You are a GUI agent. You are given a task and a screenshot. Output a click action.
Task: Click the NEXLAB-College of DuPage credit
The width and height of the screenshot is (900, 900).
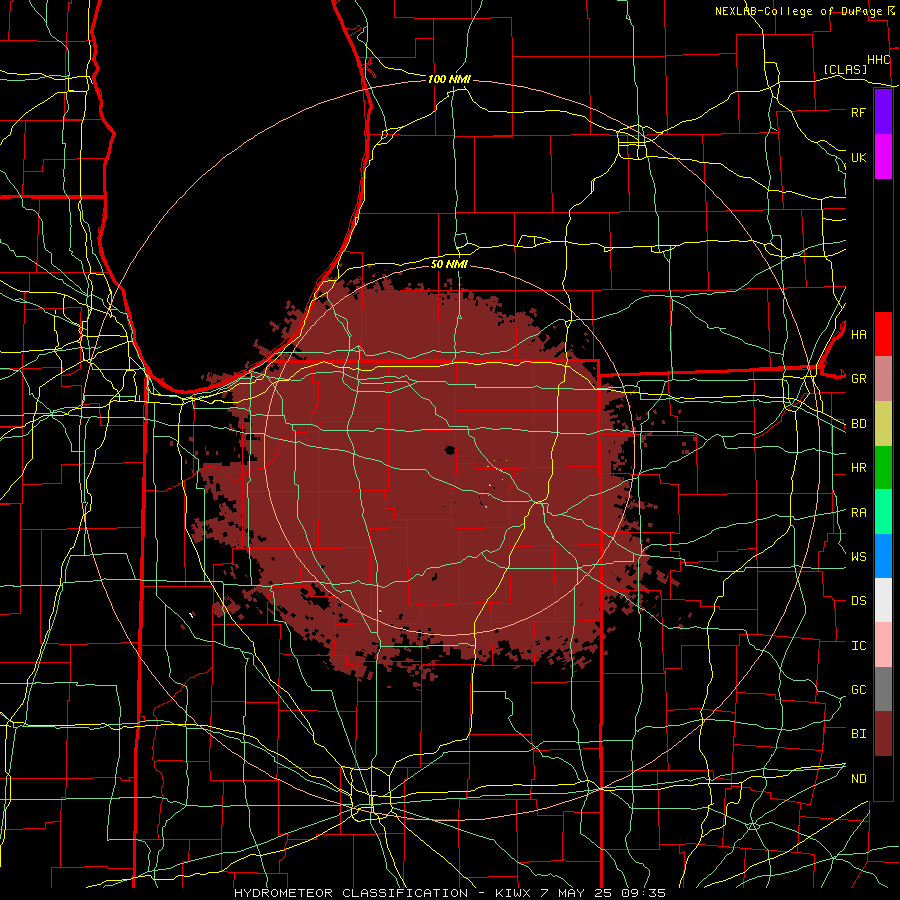coord(798,11)
